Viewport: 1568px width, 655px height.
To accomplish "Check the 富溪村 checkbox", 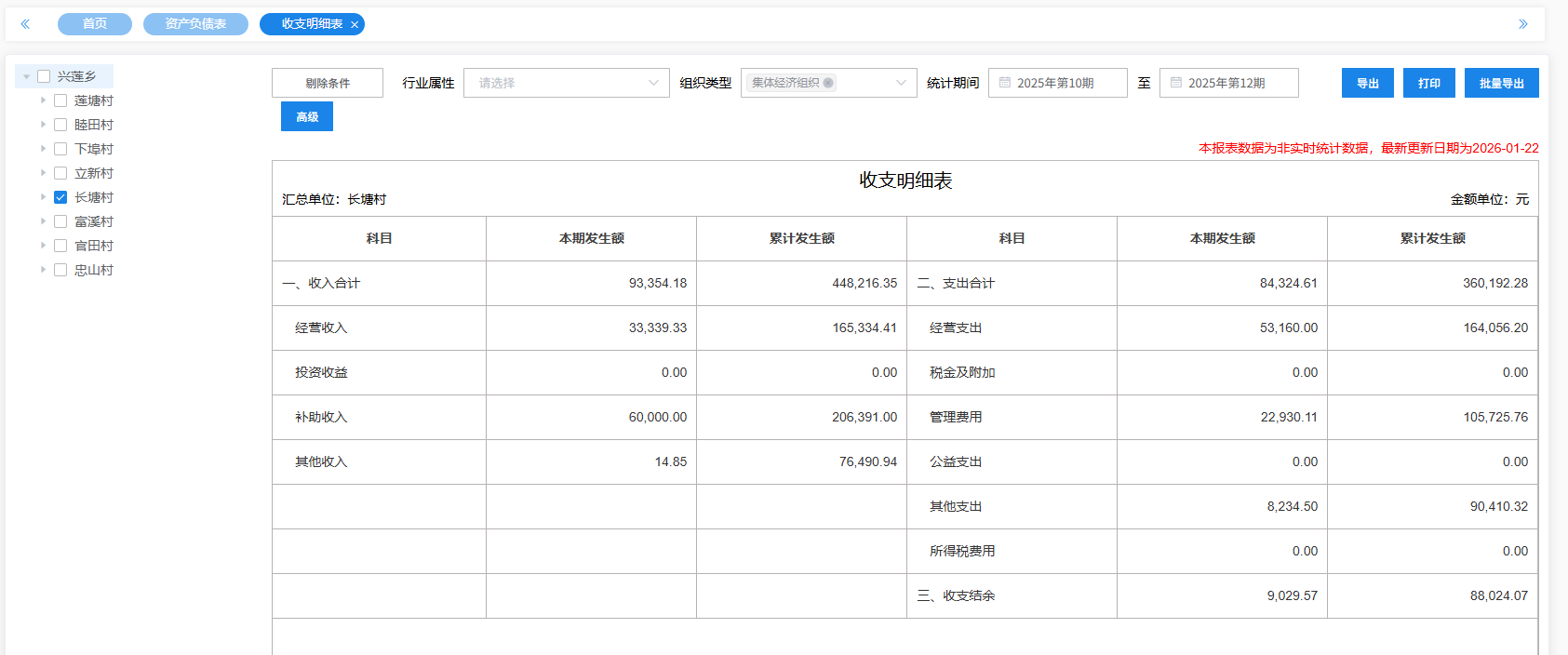I will (60, 221).
